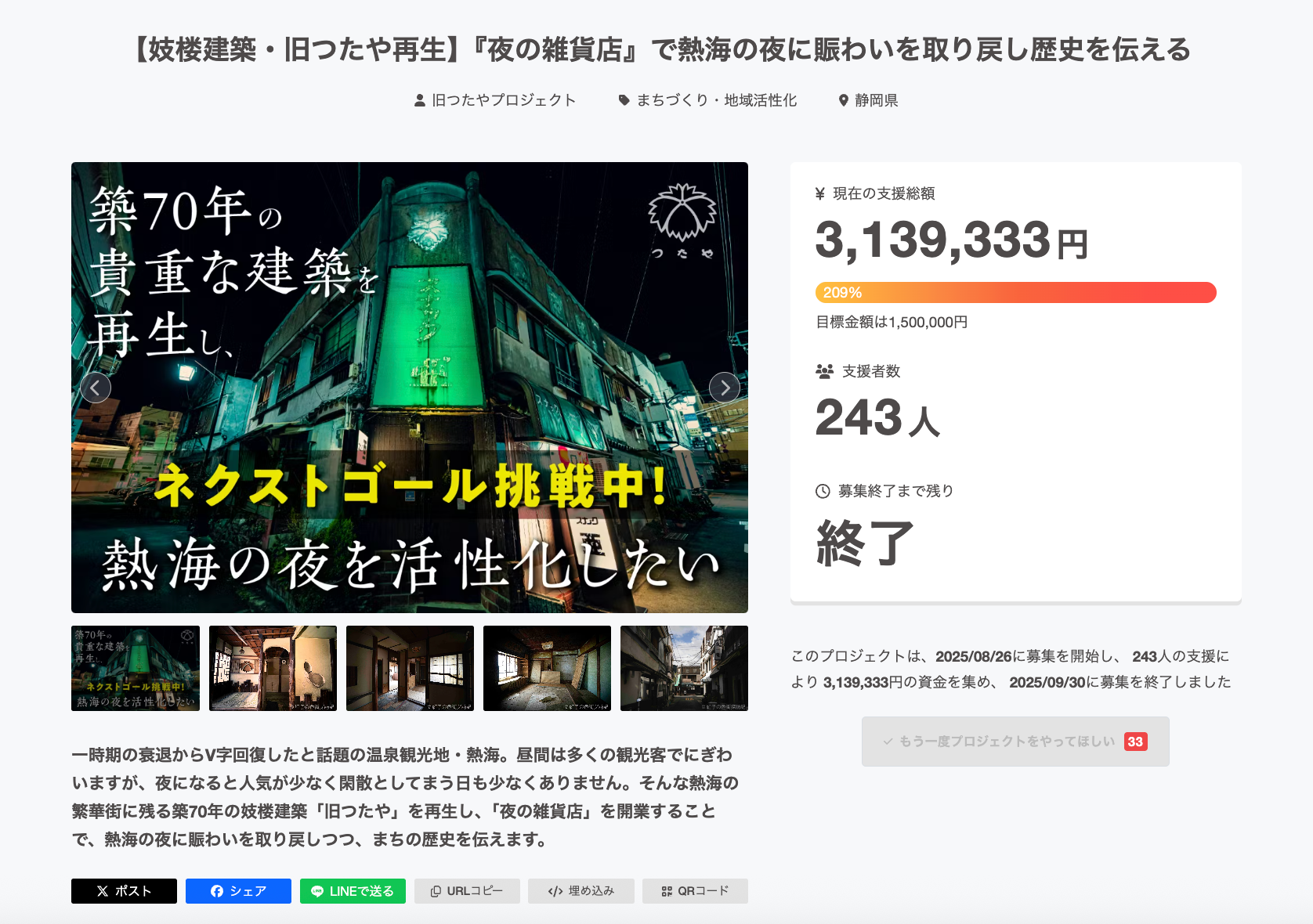Click the 209% funding progress bar
1313x924 pixels.
[1015, 292]
